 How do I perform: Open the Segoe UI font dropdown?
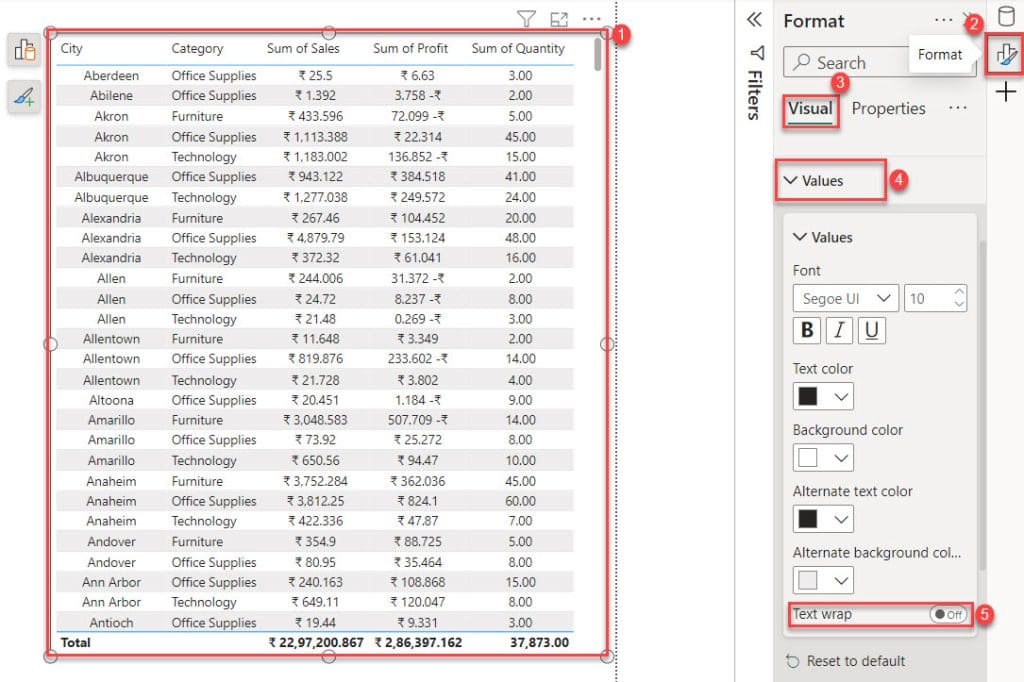[x=846, y=299]
